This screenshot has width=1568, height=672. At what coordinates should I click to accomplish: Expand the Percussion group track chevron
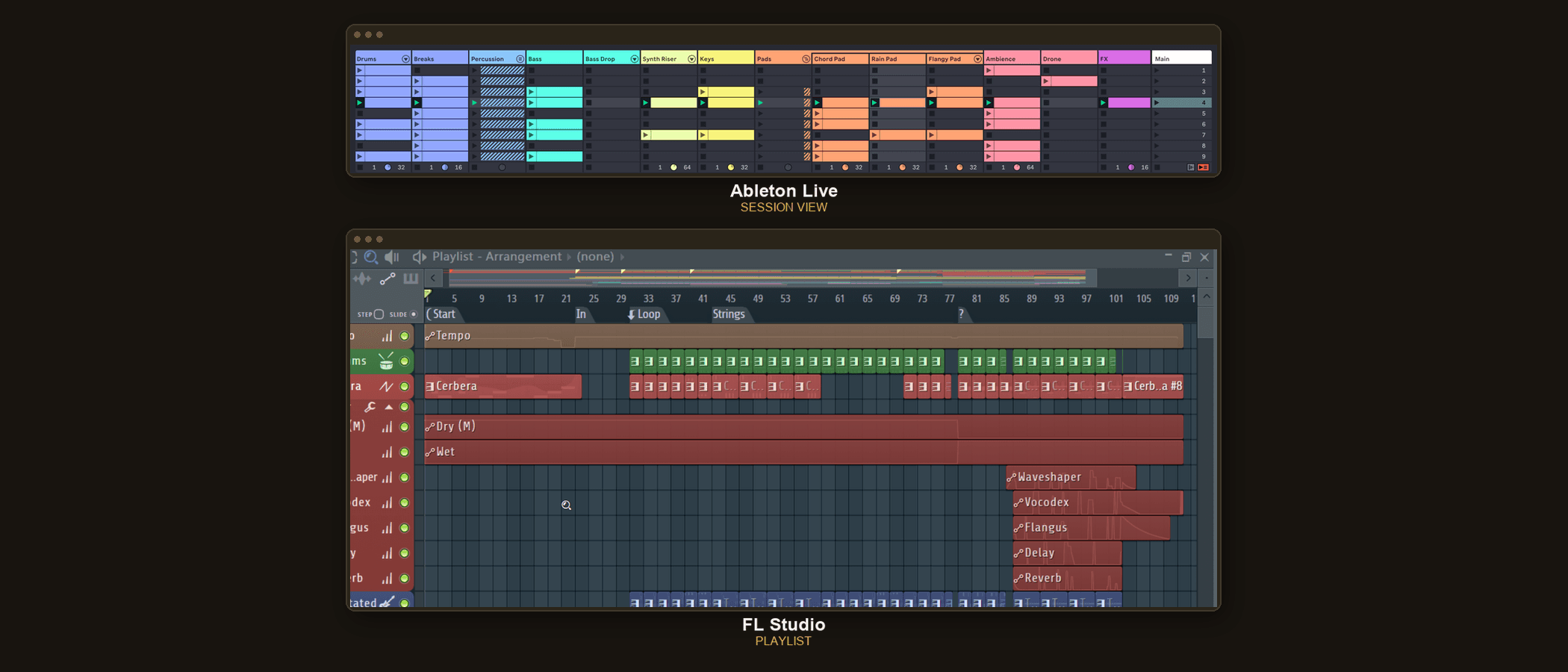(x=520, y=59)
